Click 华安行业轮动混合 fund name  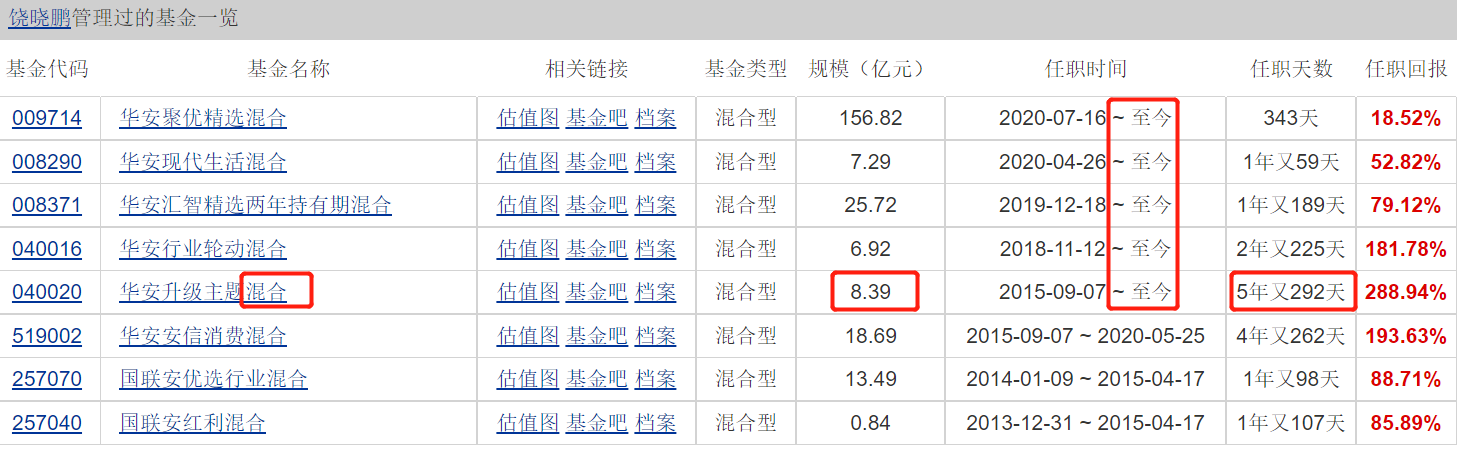point(203,249)
